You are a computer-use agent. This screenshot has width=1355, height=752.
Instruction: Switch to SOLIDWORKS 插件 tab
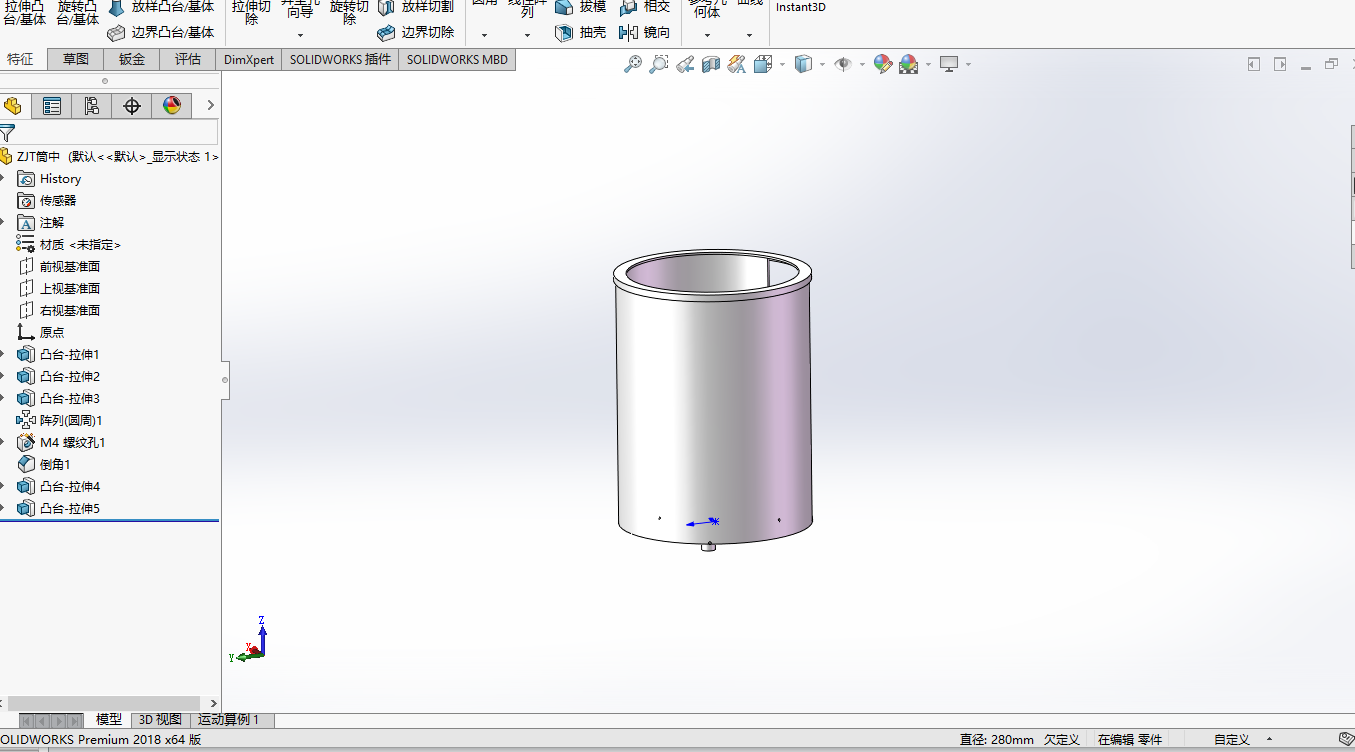click(340, 60)
